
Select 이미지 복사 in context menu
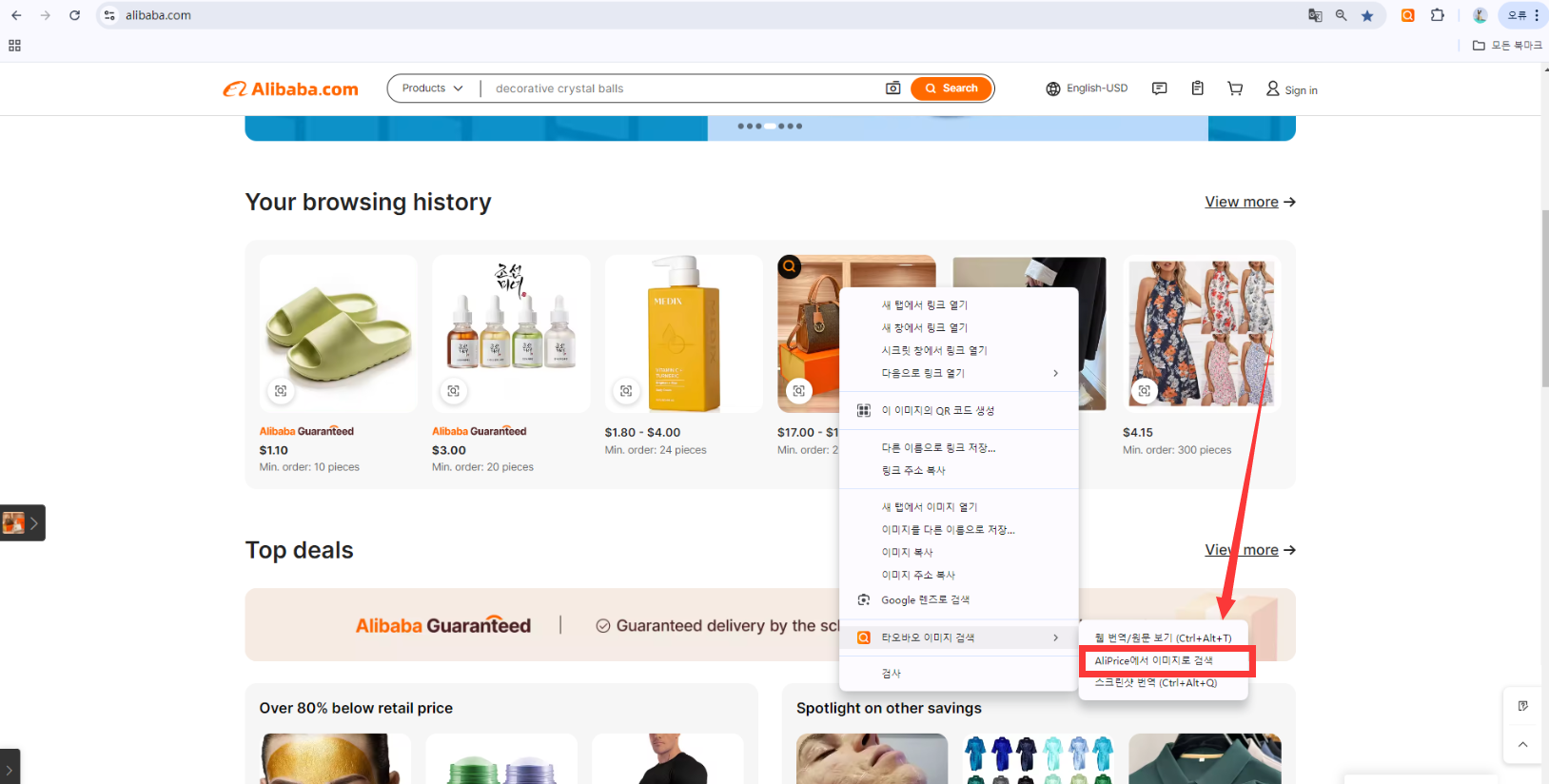click(959, 553)
